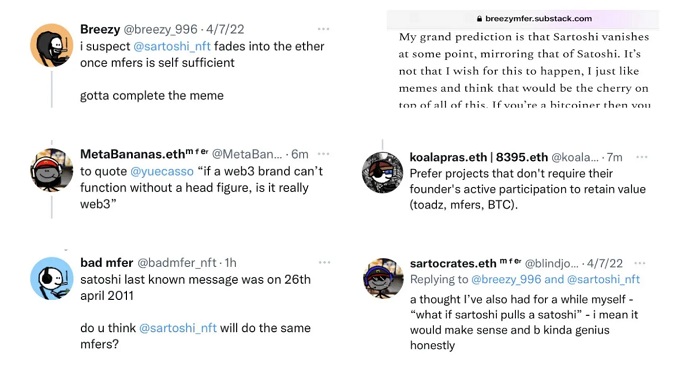
Task: Click the @badmfer_nft handle
Action: click(x=177, y=263)
